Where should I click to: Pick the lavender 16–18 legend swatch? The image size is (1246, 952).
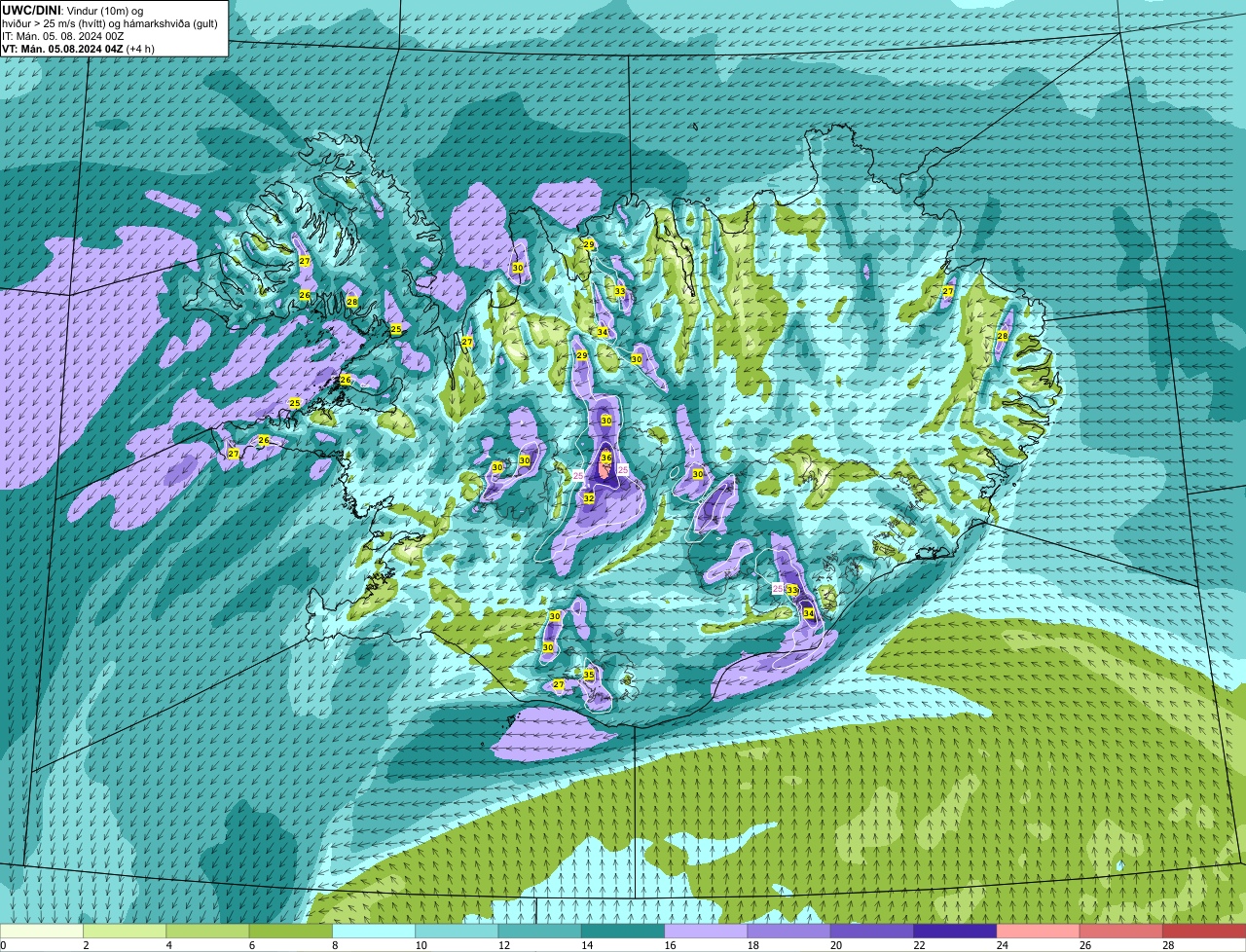tap(706, 931)
